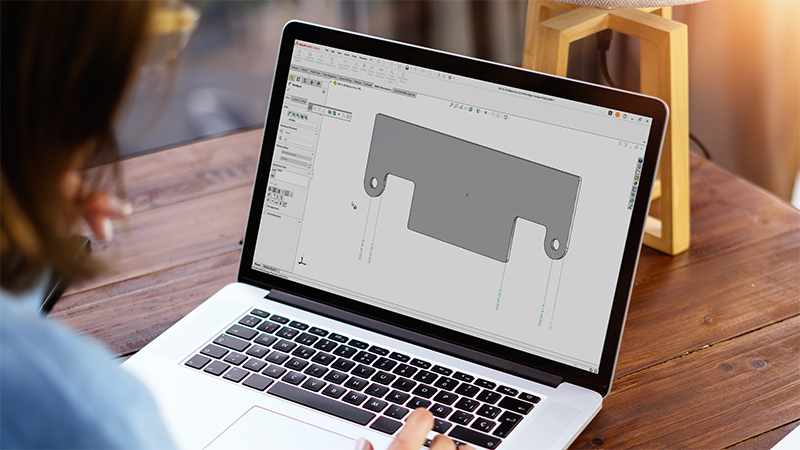Minimize the SolidWorks window
The image size is (800, 450).
point(632,119)
